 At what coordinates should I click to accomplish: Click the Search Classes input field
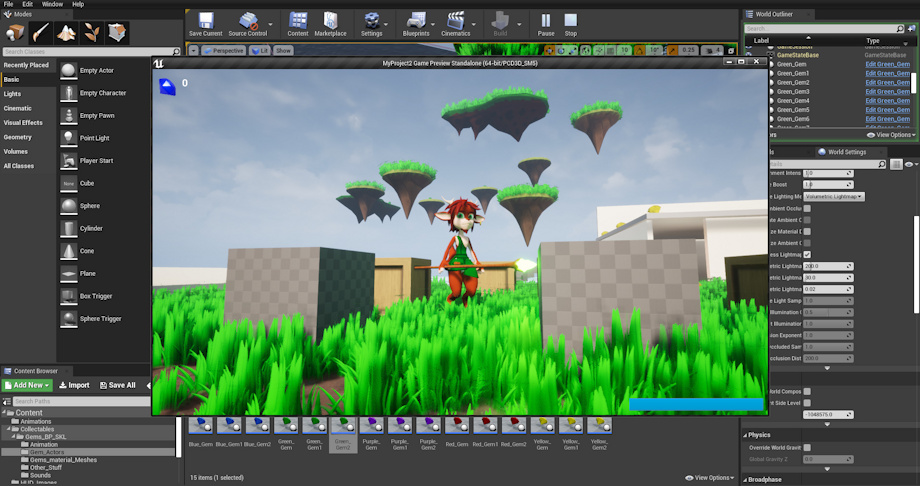(x=91, y=52)
